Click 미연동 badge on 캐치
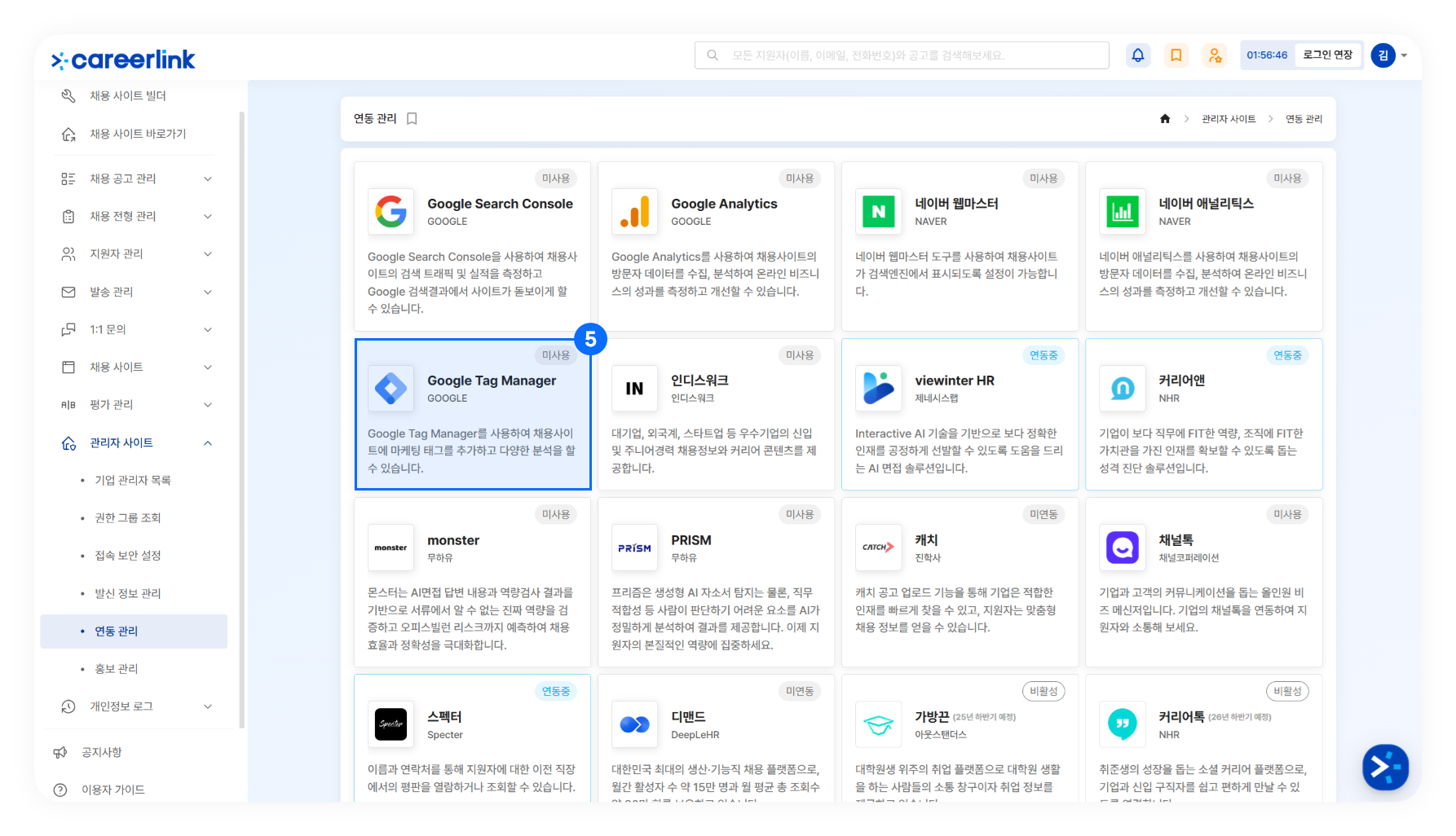This screenshot has height=836, width=1456. pos(1043,514)
